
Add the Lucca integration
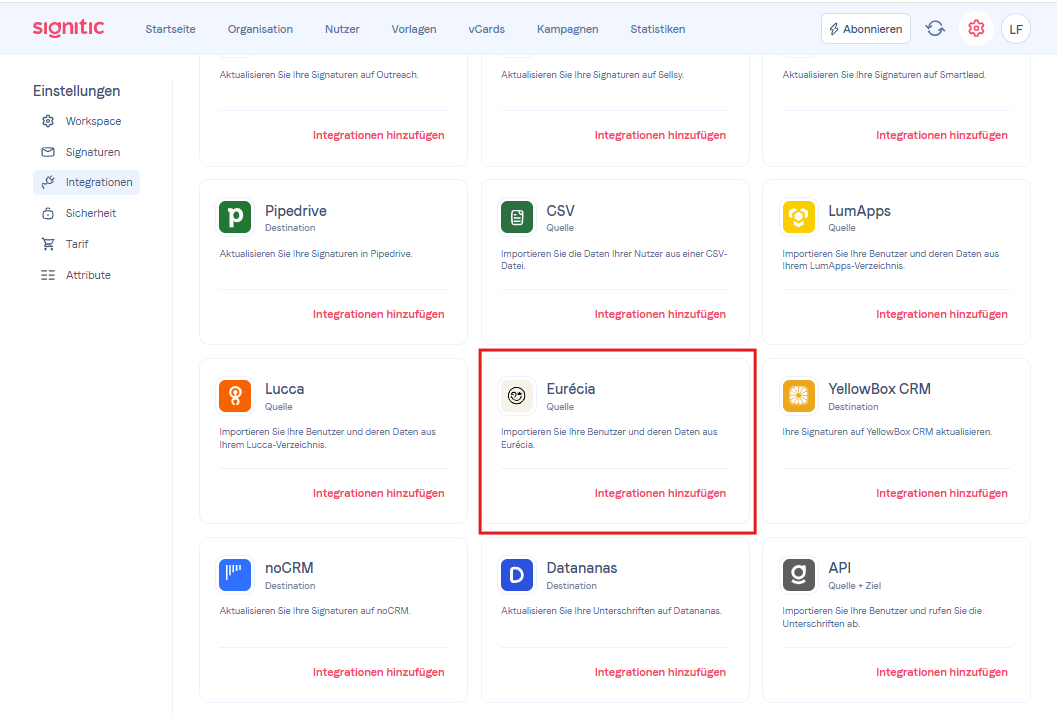(x=378, y=493)
